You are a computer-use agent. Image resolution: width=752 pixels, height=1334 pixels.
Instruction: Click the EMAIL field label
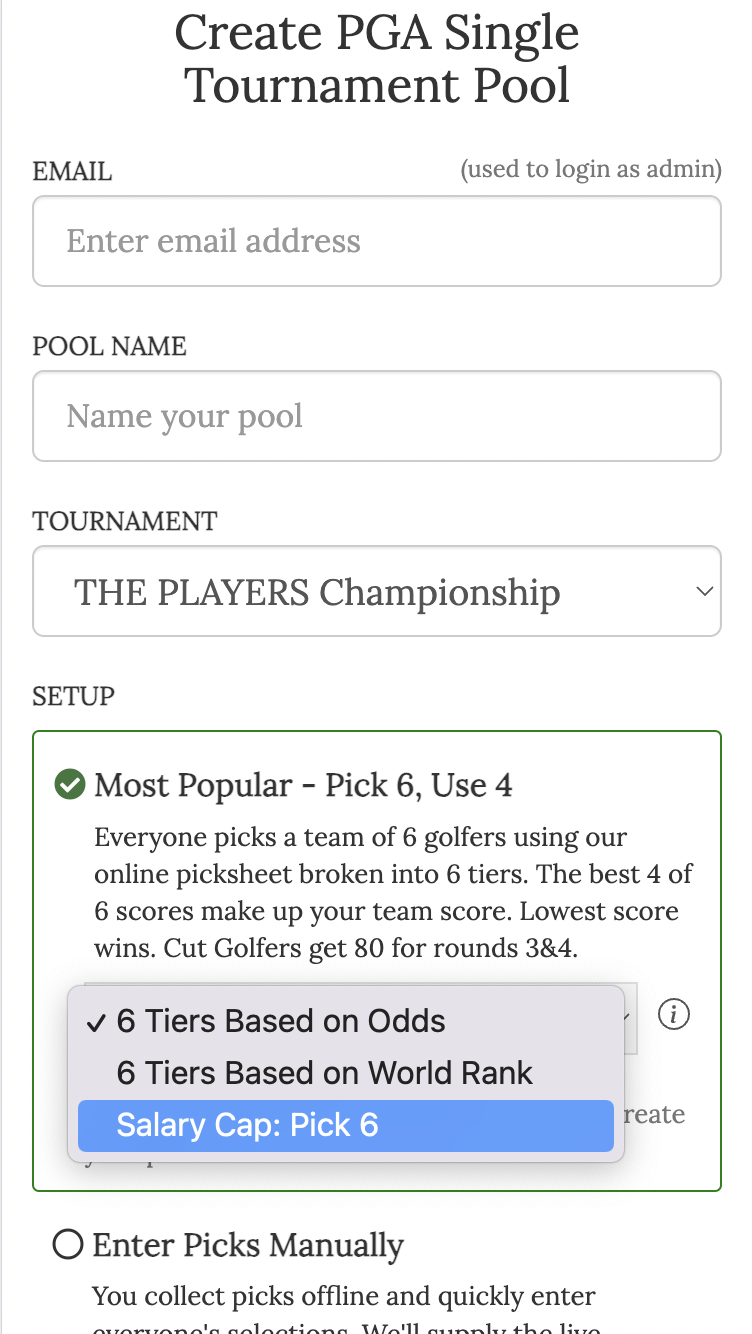pos(71,171)
